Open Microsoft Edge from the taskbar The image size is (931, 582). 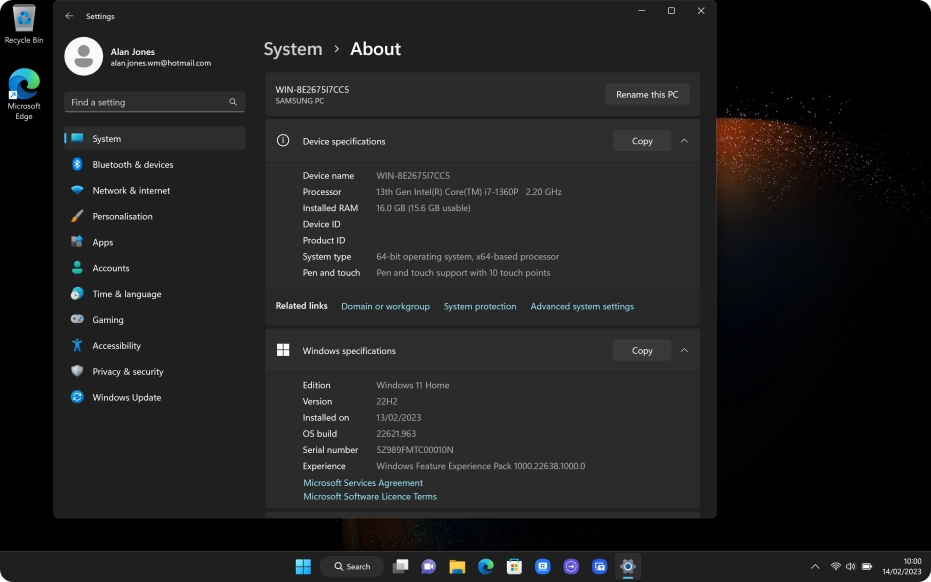point(485,566)
